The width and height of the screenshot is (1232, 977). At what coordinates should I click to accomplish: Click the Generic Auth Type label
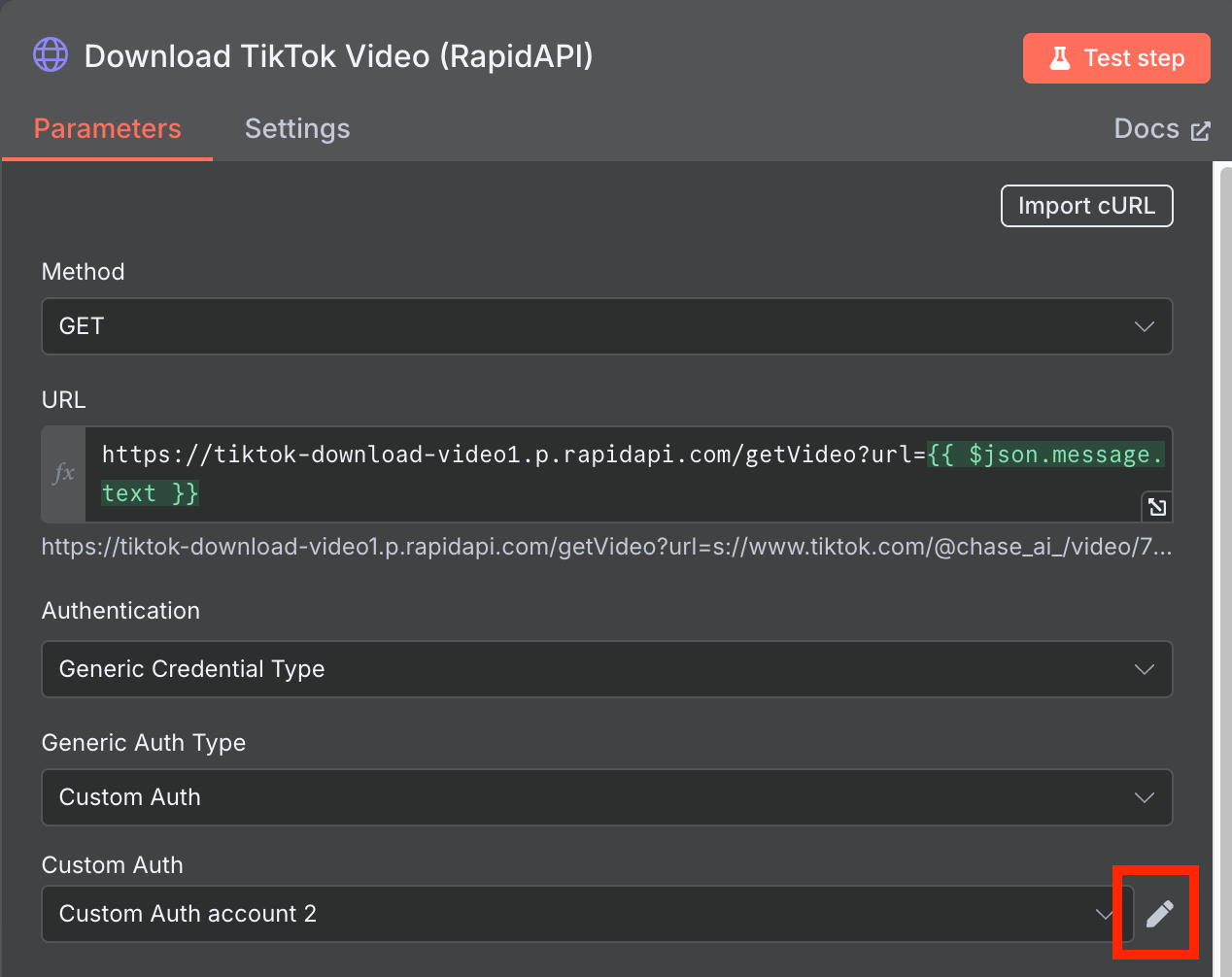[144, 743]
